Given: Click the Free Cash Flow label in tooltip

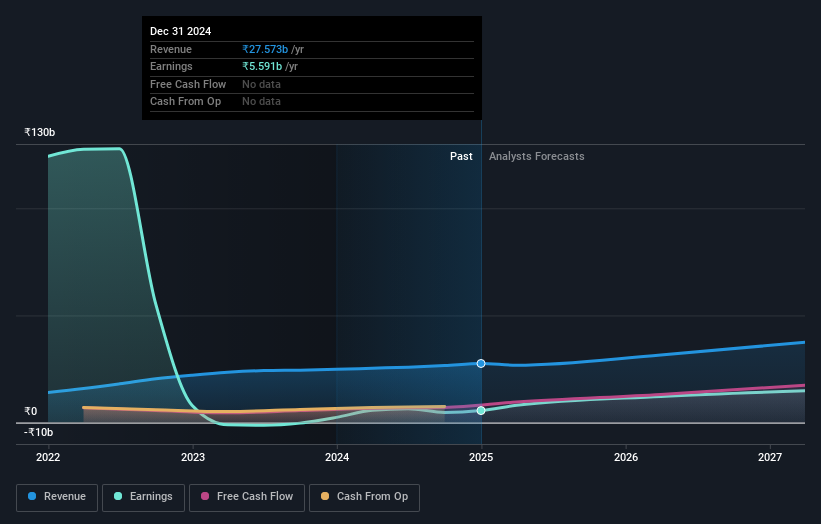Looking at the screenshot, I should click(188, 84).
